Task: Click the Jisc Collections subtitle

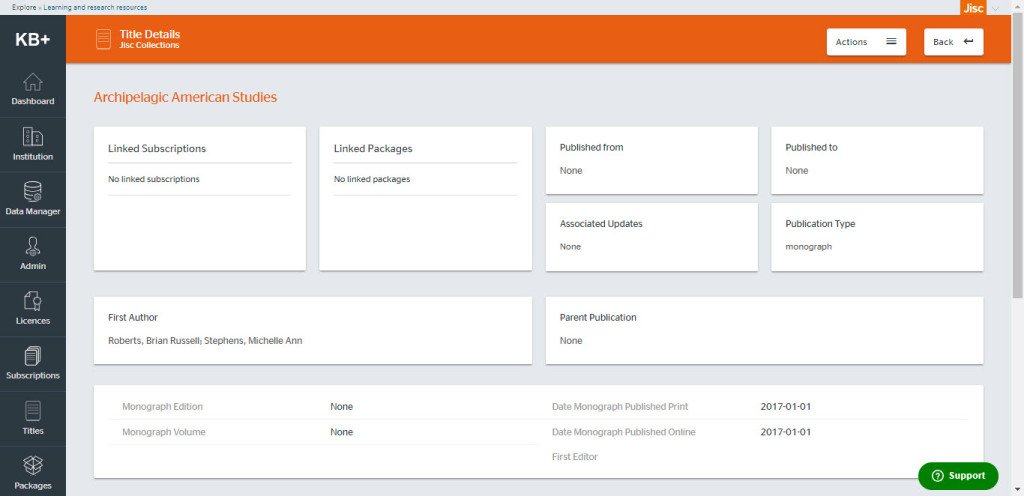Action: [x=150, y=46]
